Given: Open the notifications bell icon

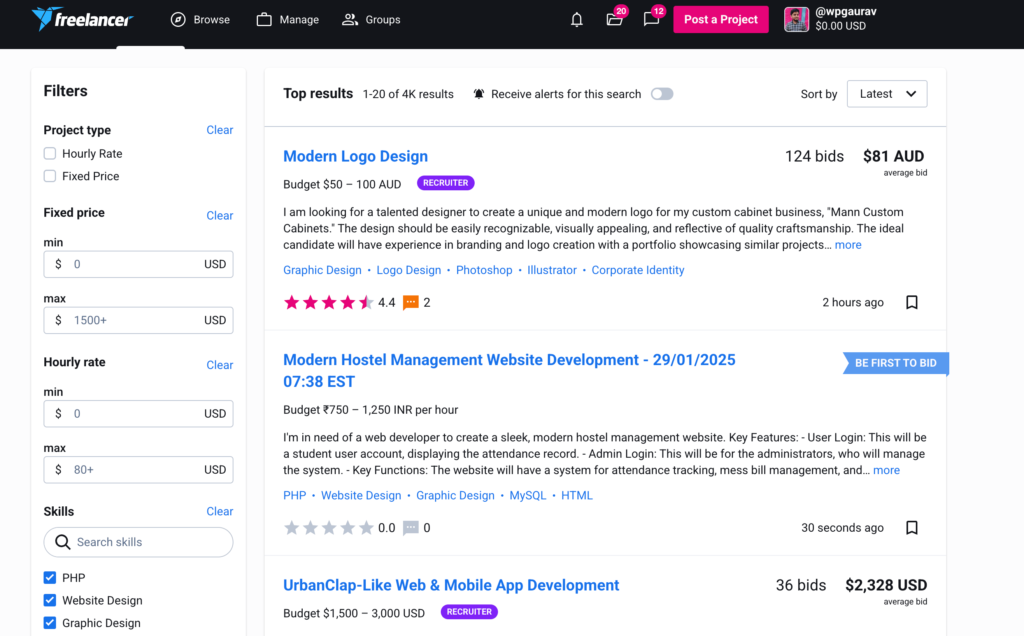Looking at the screenshot, I should click(577, 20).
